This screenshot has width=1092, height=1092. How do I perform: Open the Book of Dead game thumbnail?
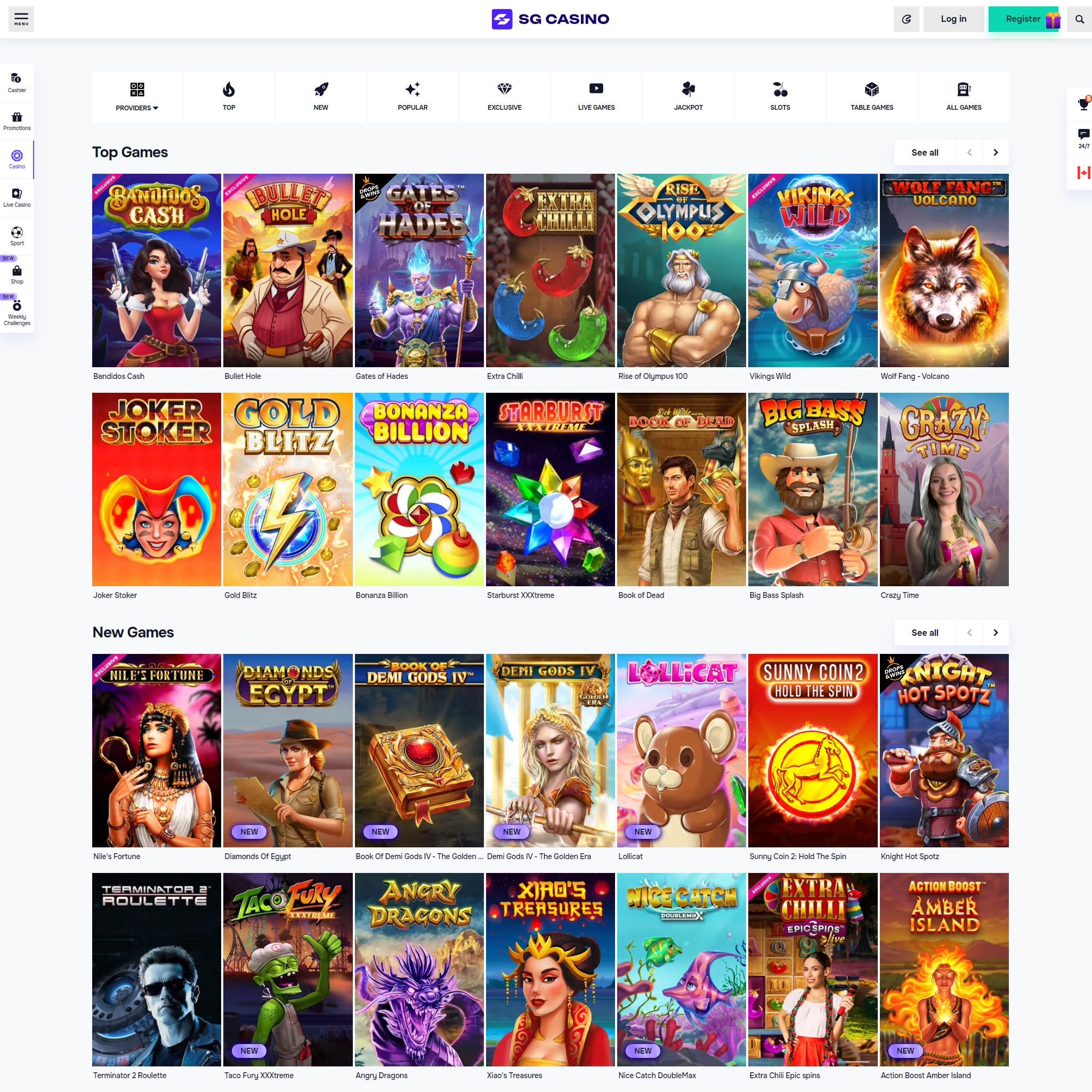pyautogui.click(x=681, y=489)
